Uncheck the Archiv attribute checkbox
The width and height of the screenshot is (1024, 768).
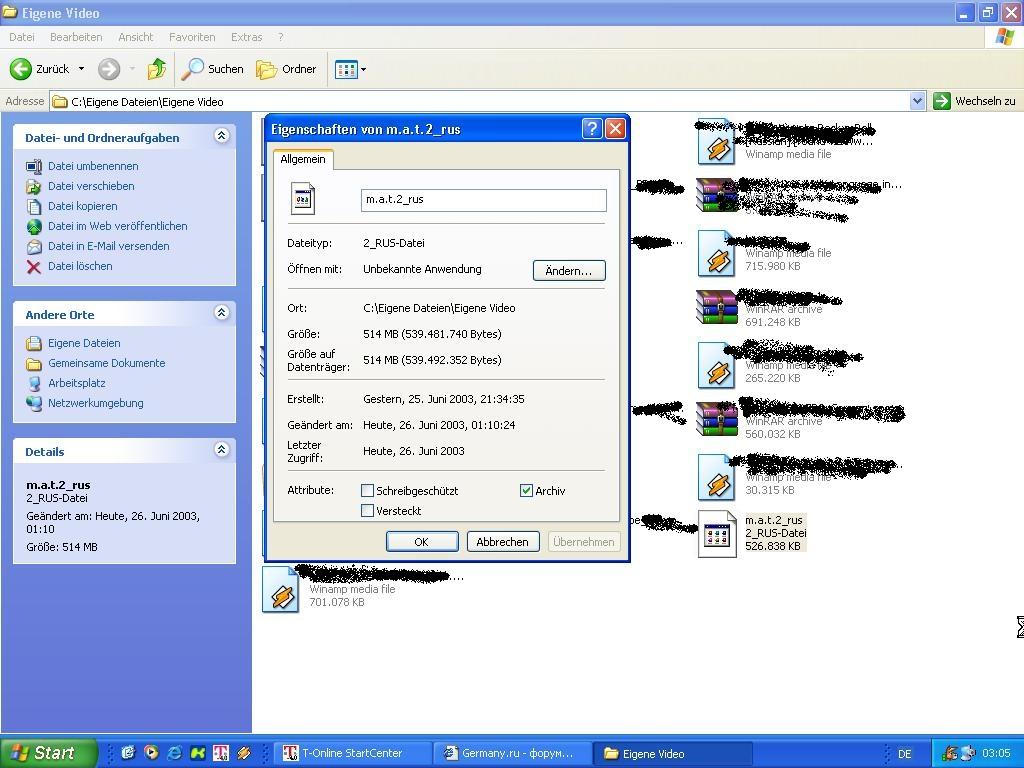526,491
